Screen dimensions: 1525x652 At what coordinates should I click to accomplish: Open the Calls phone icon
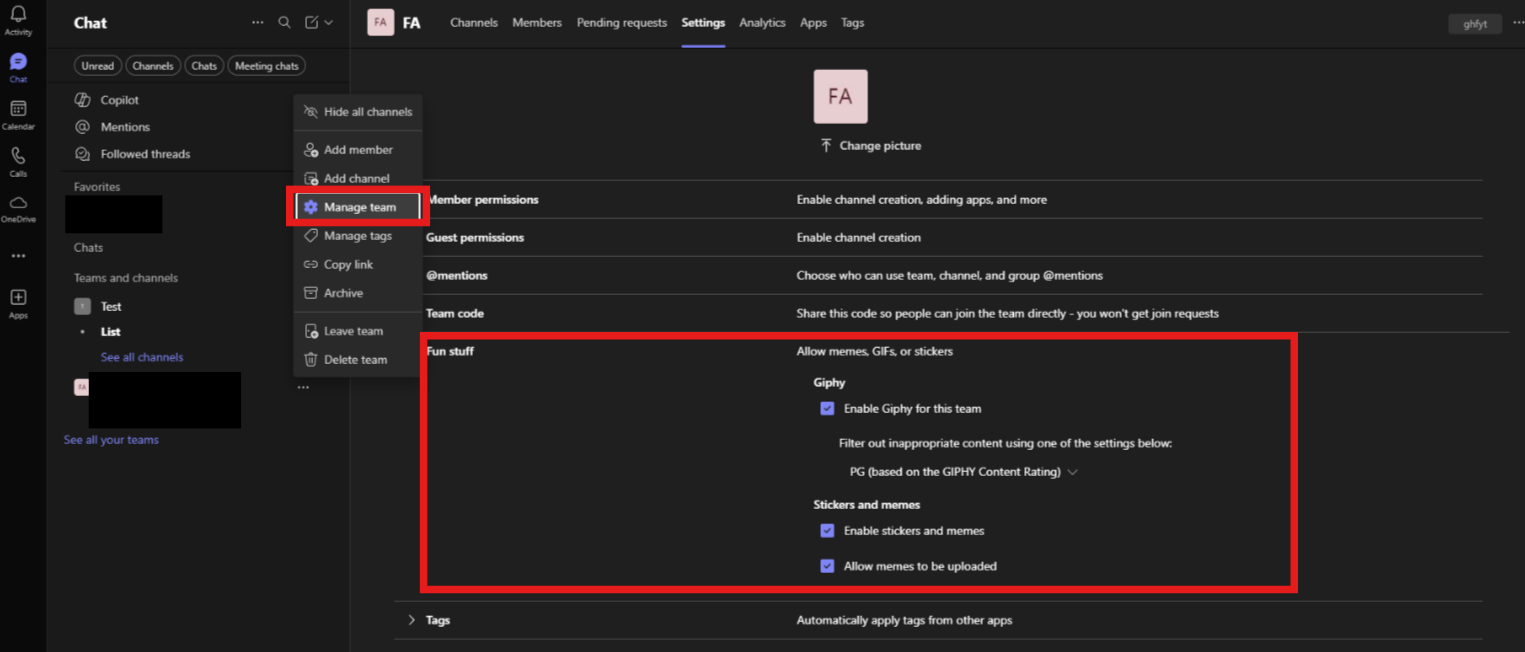[x=18, y=156]
